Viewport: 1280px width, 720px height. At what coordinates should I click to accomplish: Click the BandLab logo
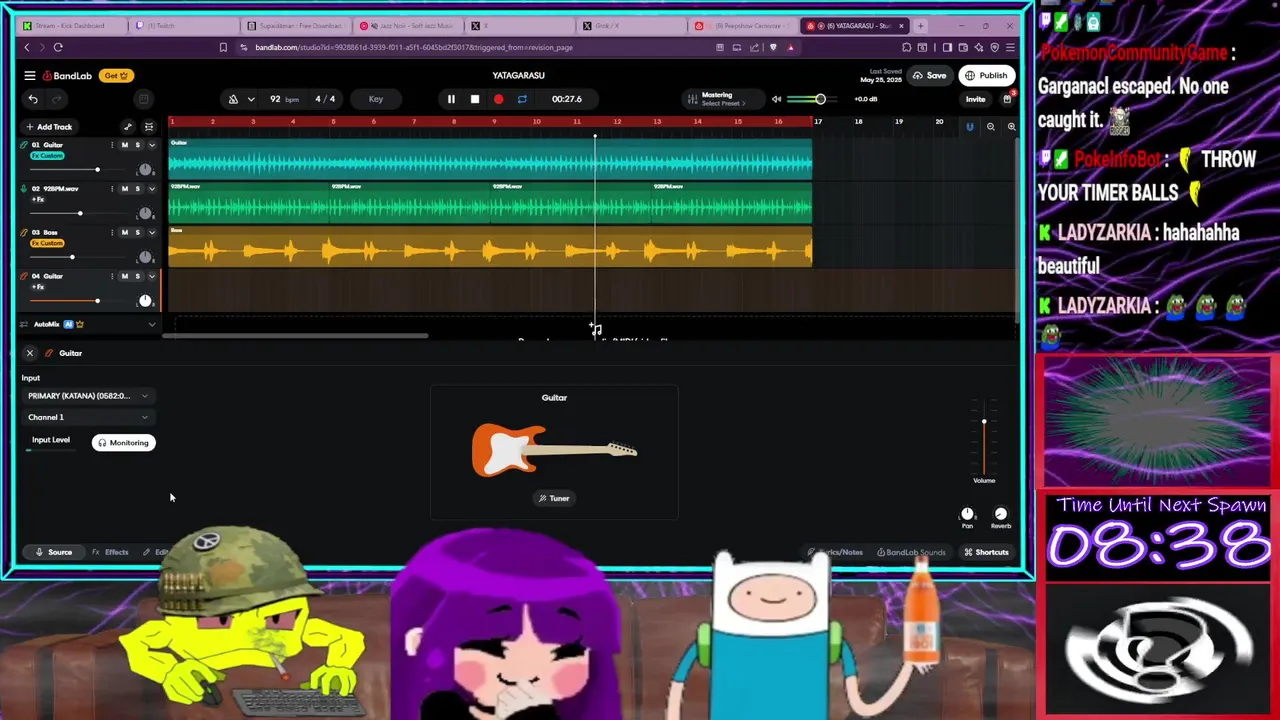point(68,76)
